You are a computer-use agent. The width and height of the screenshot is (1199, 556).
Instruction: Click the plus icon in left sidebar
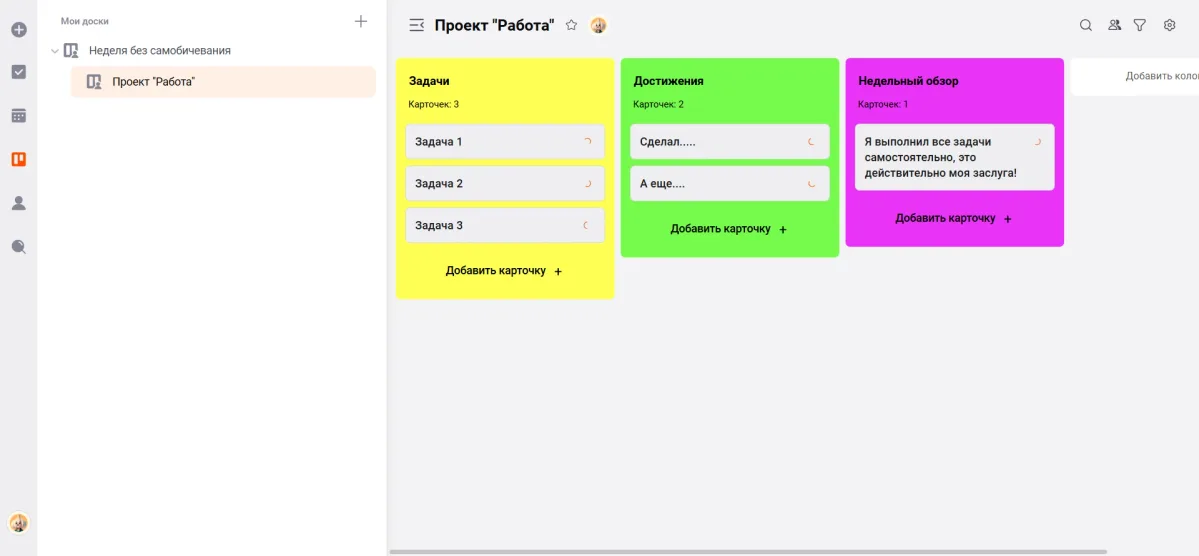click(x=18, y=30)
